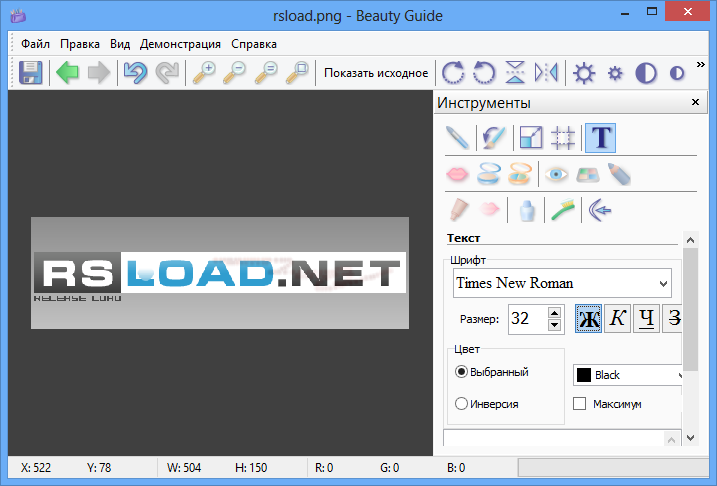Select the lipstick lips tool
The image size is (717, 486).
(x=457, y=174)
